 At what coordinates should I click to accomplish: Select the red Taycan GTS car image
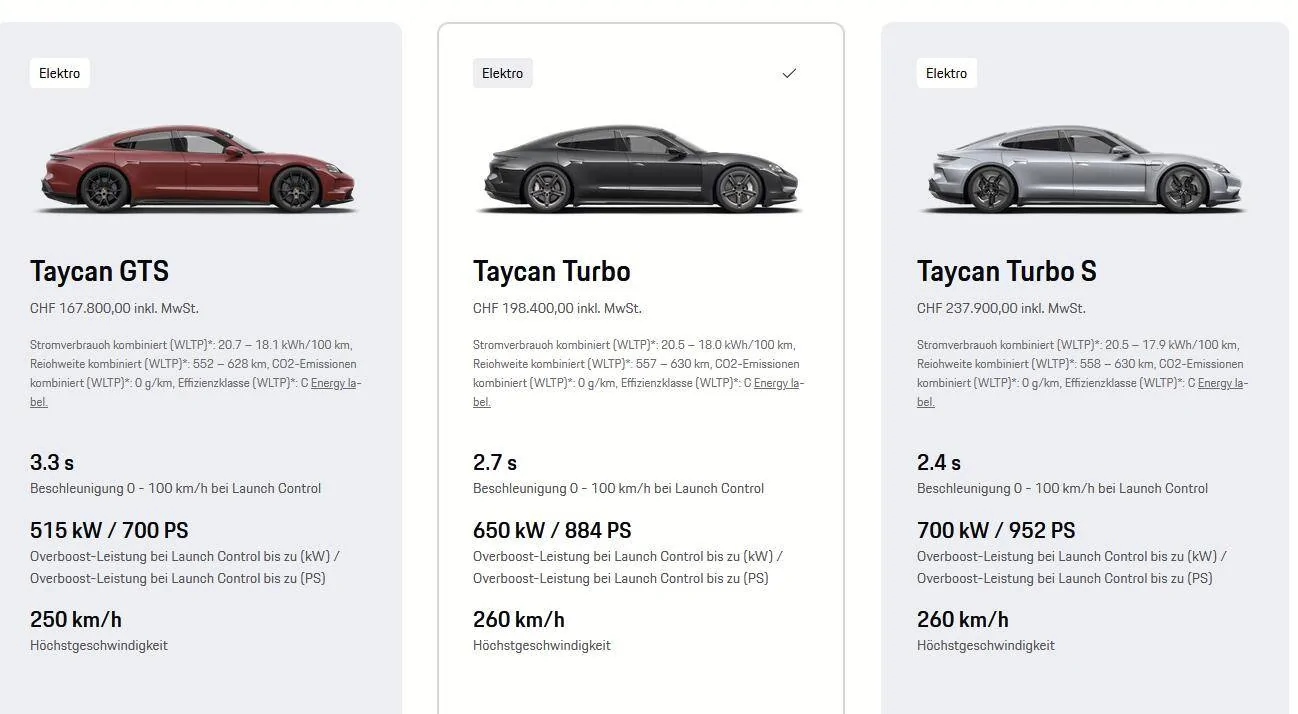[x=198, y=169]
